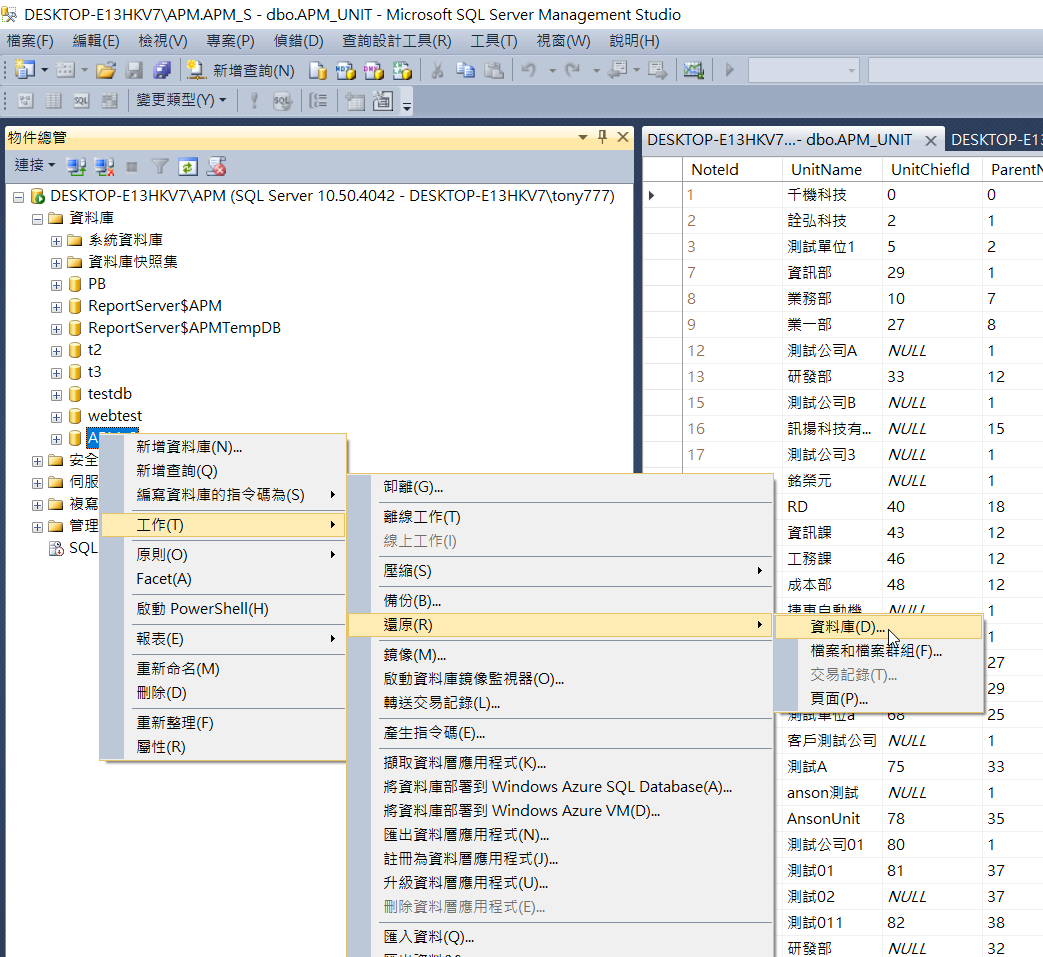1043x957 pixels.
Task: Click the Filter funnel icon
Action: (x=160, y=166)
